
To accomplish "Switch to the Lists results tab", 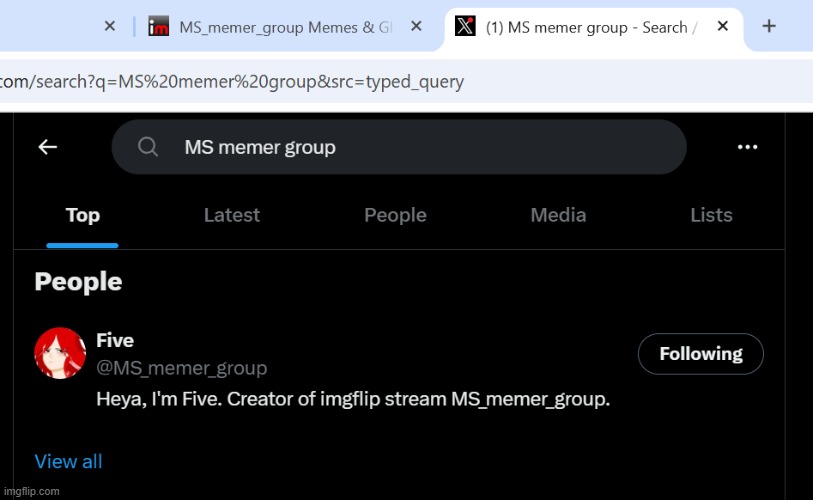I will point(711,215).
